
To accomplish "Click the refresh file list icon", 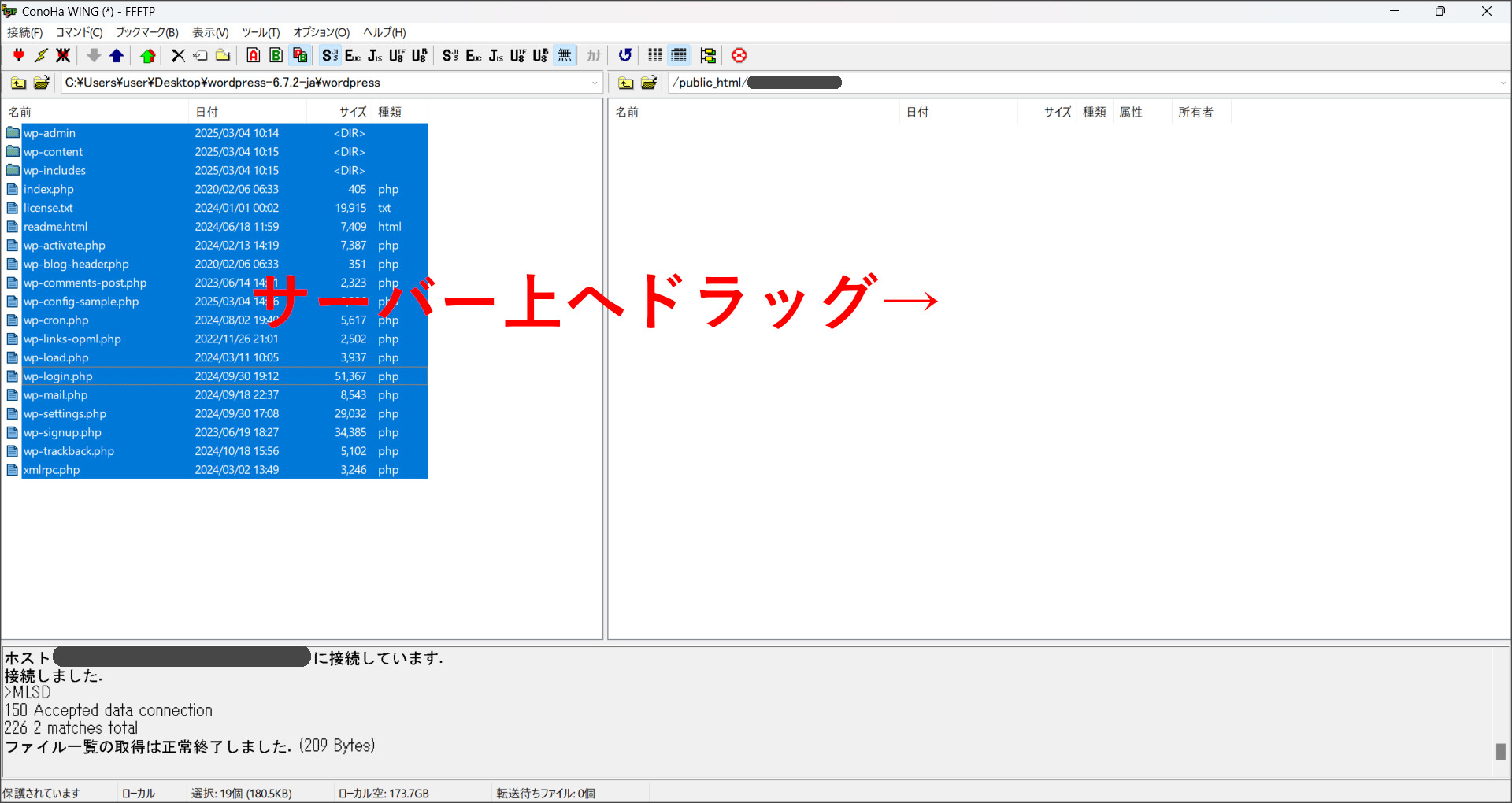I will 625,55.
